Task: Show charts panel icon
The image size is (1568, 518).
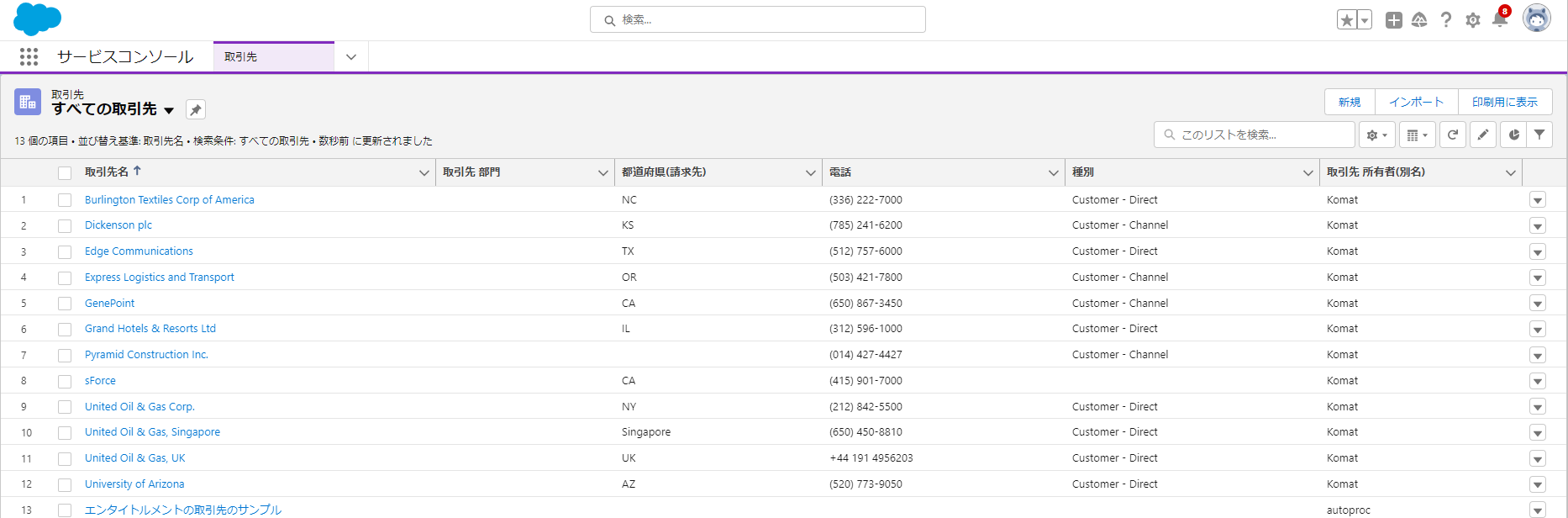Action: pos(1514,135)
